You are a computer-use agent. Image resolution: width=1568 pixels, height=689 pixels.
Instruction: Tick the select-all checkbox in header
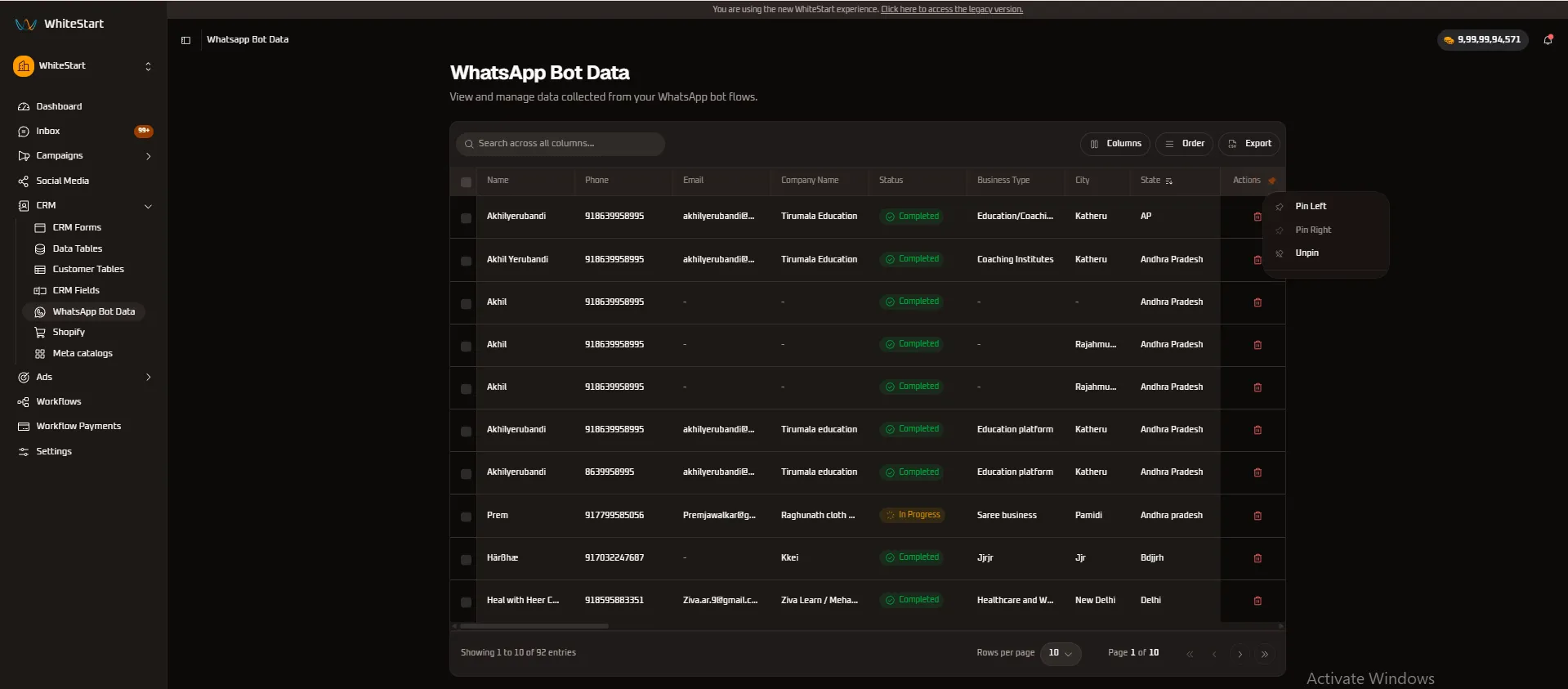coord(466,182)
